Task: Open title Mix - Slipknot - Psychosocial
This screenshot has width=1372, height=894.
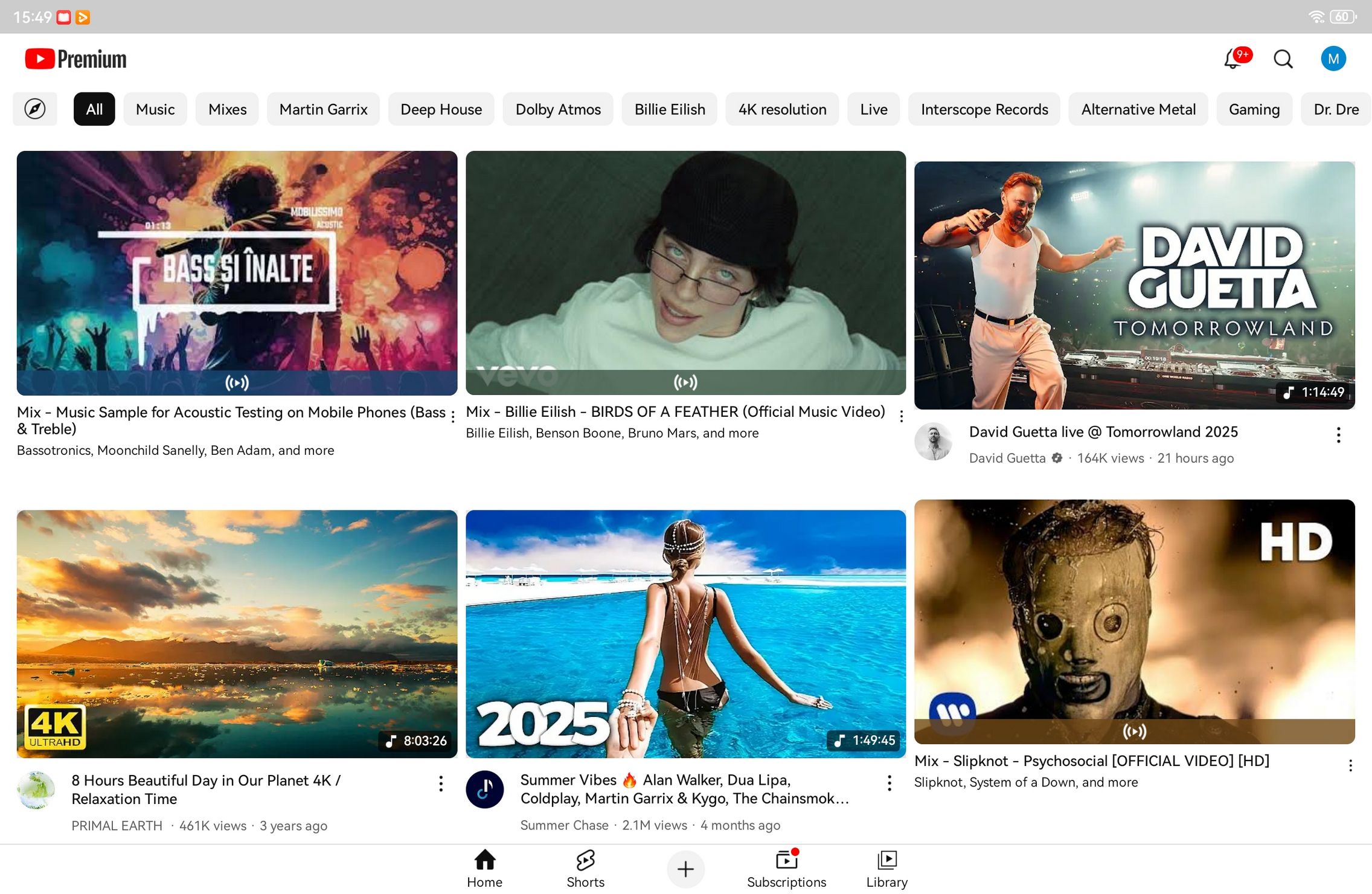Action: (1091, 761)
